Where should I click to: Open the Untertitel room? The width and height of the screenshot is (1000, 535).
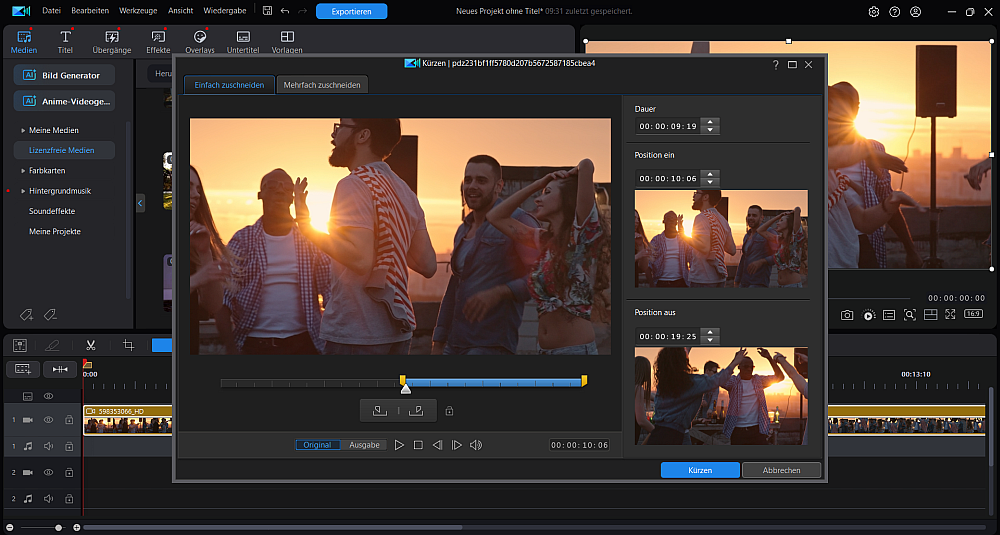[243, 42]
